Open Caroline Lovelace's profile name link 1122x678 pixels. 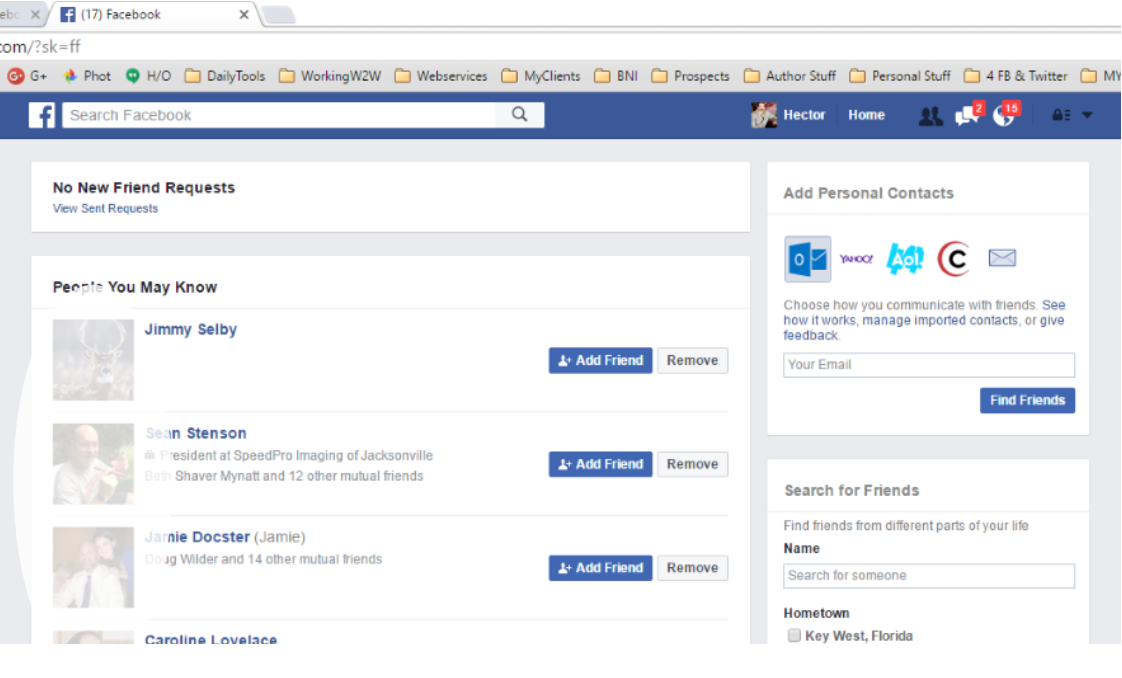tap(210, 639)
